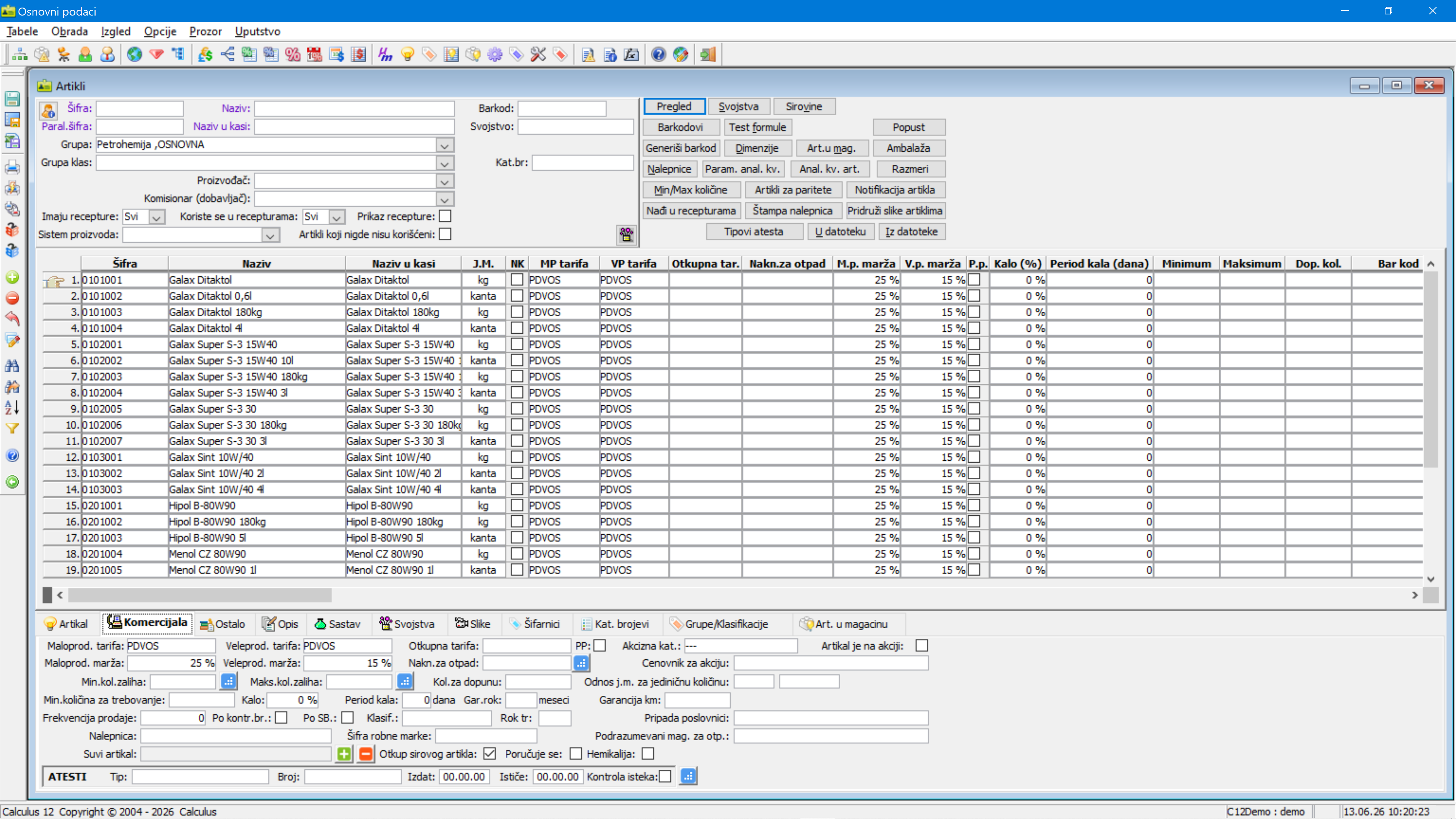Viewport: 1456px width, 819px height.
Task: Expand the Grupa klas dropdown
Action: (x=445, y=163)
